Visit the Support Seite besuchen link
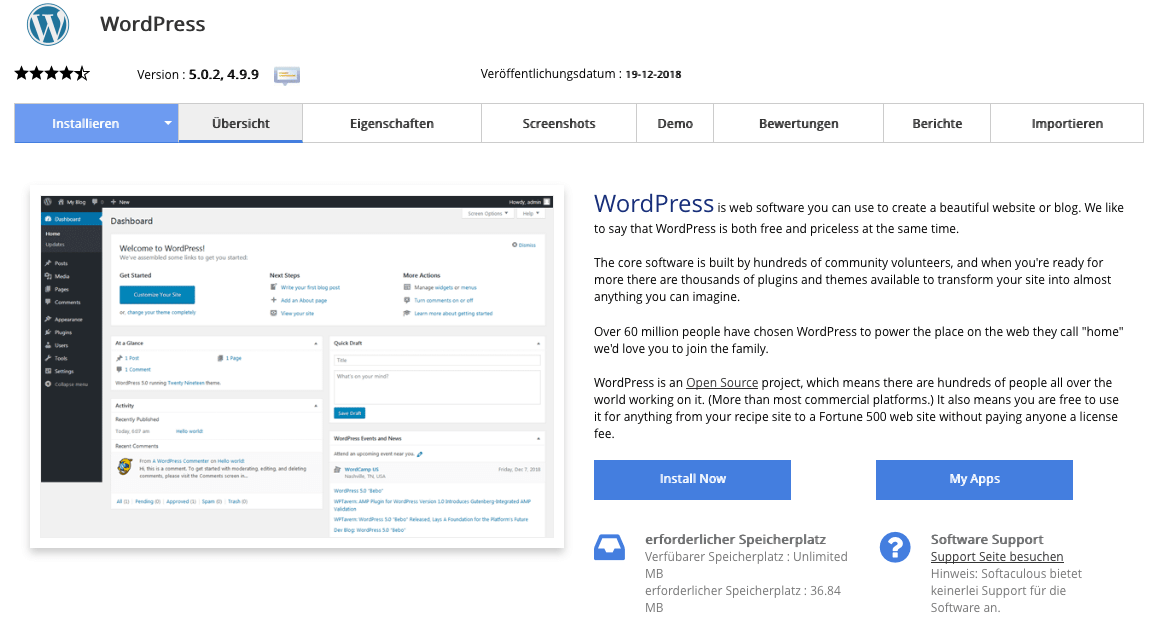This screenshot has width=1152, height=623. coord(997,557)
